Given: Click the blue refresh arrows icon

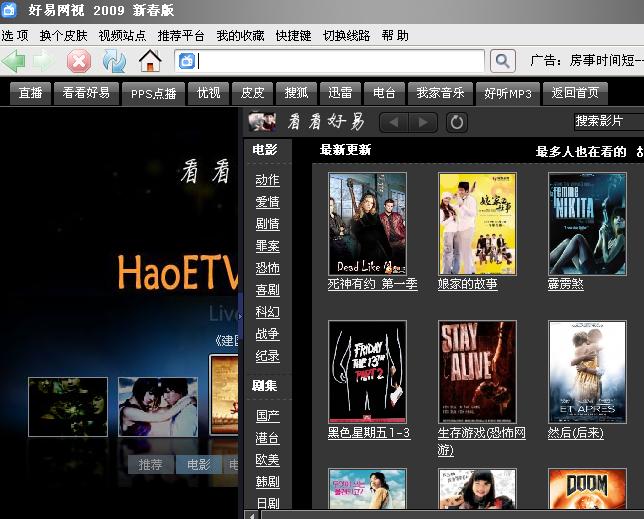Looking at the screenshot, I should (114, 61).
